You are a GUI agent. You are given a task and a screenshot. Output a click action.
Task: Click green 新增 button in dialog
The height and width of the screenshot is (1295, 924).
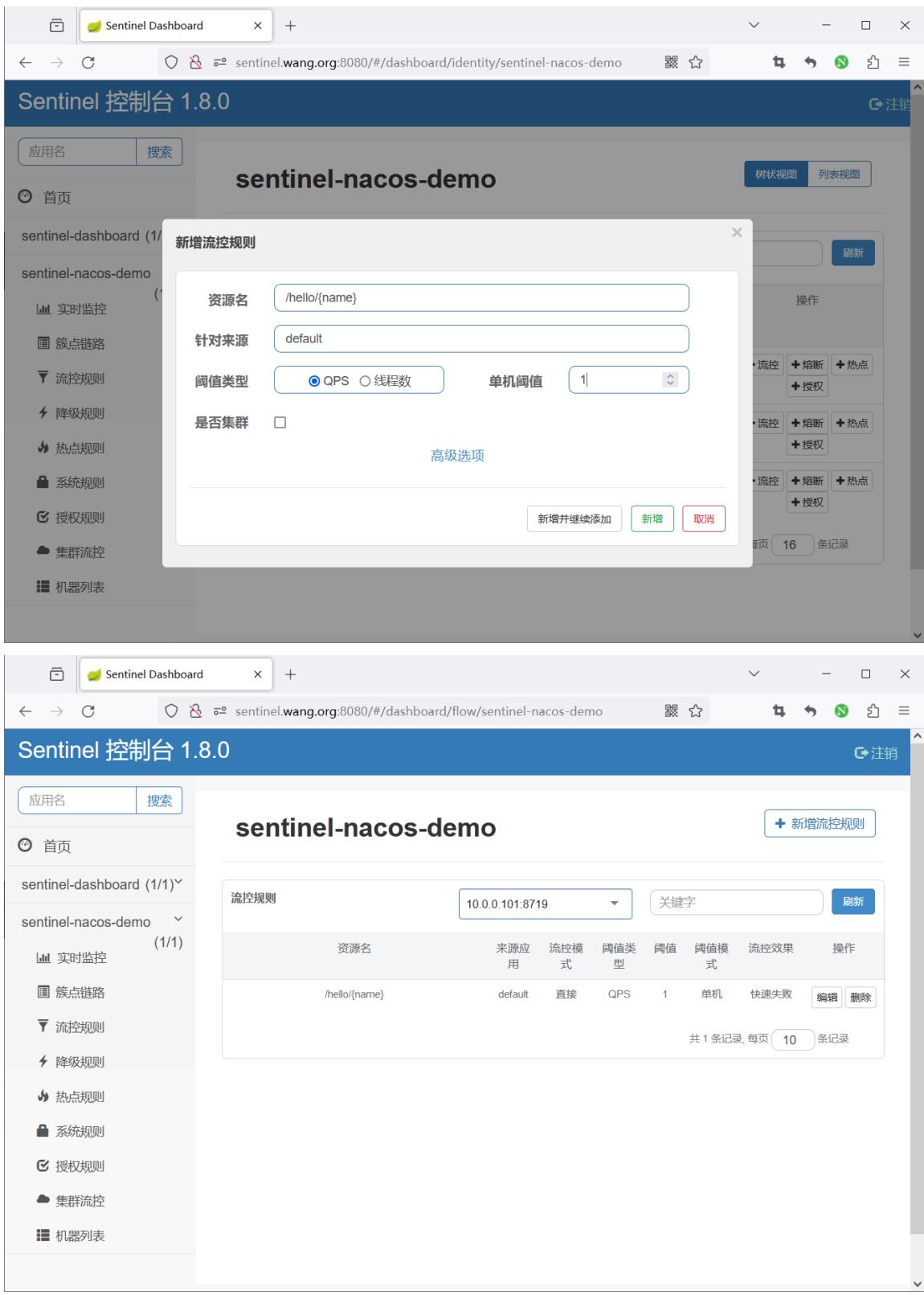(652, 519)
